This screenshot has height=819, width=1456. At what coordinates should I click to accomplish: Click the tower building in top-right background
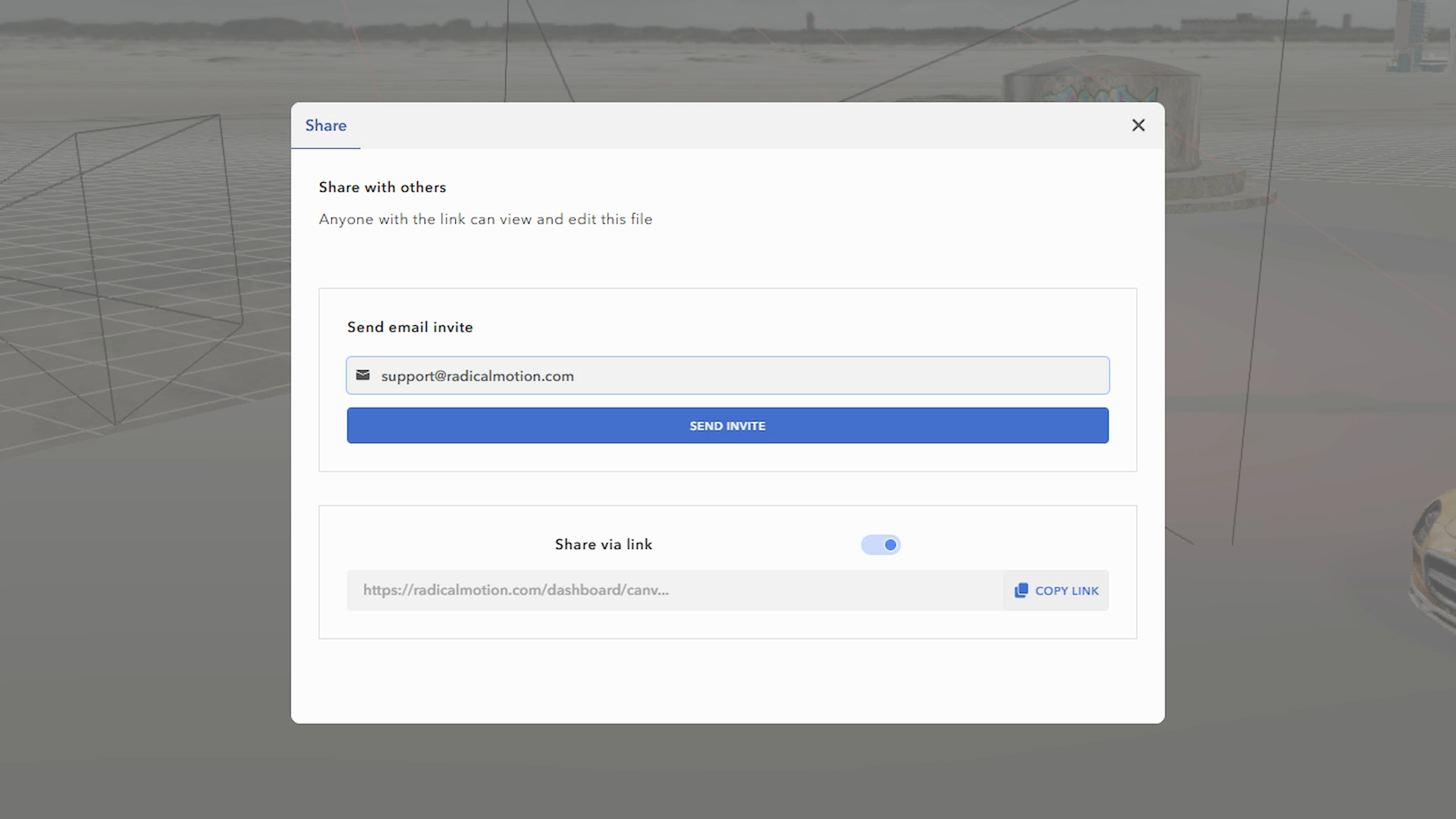(1410, 34)
